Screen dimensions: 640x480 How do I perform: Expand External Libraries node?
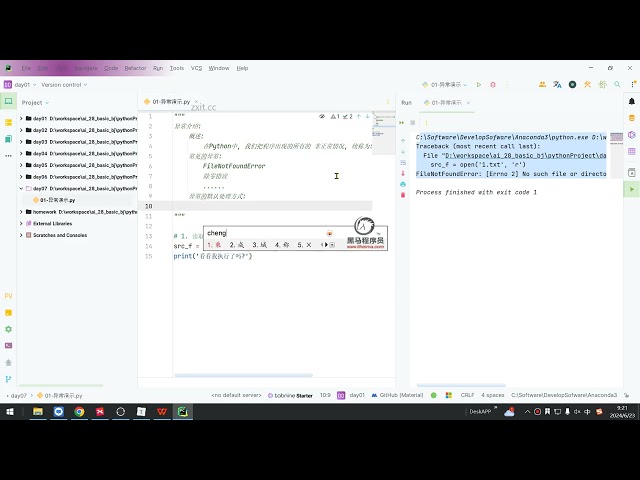click(21, 224)
